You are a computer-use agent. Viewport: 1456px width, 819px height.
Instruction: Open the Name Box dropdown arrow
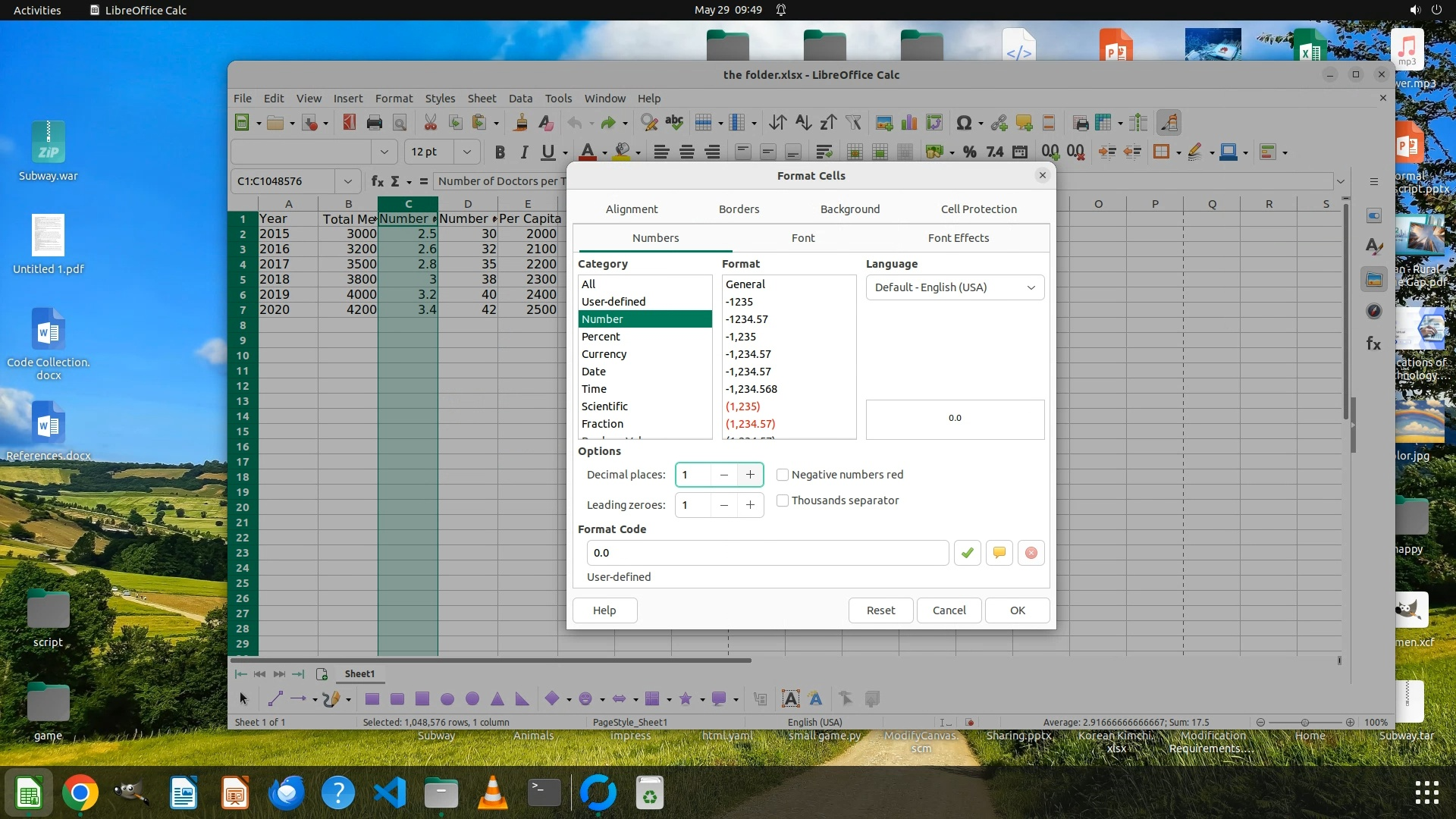(347, 181)
